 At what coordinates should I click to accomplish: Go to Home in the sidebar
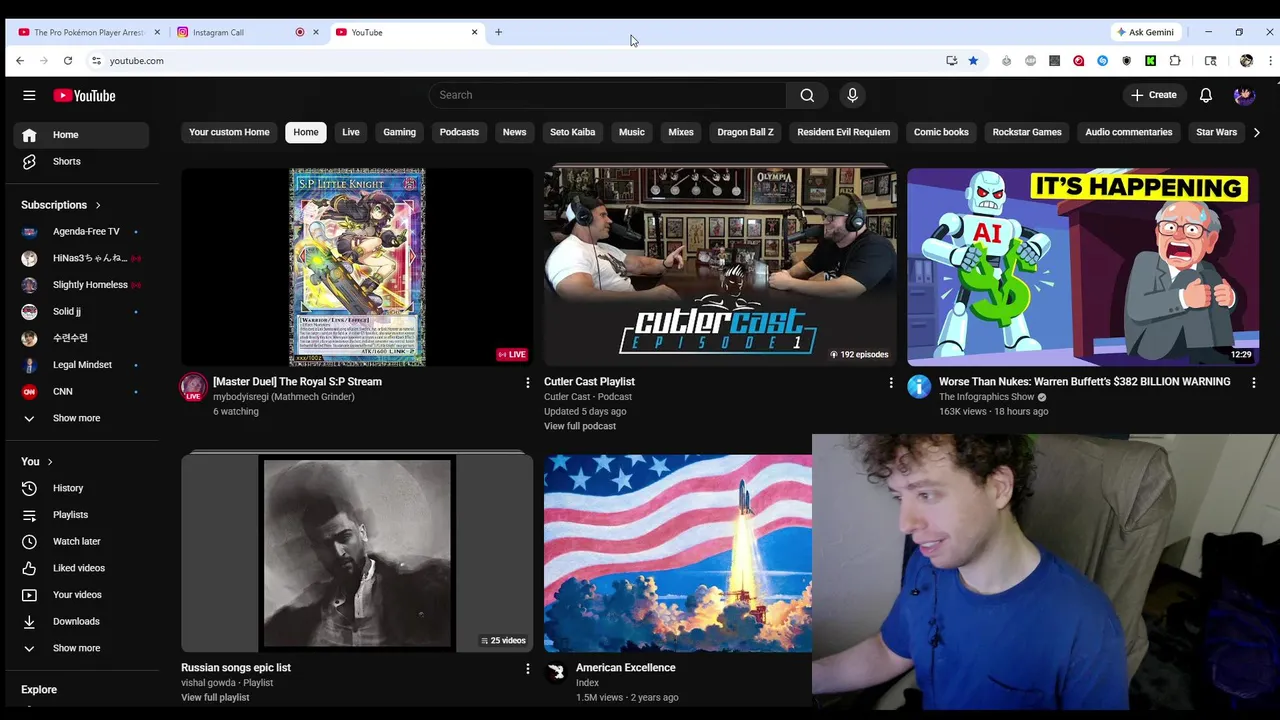click(x=81, y=135)
